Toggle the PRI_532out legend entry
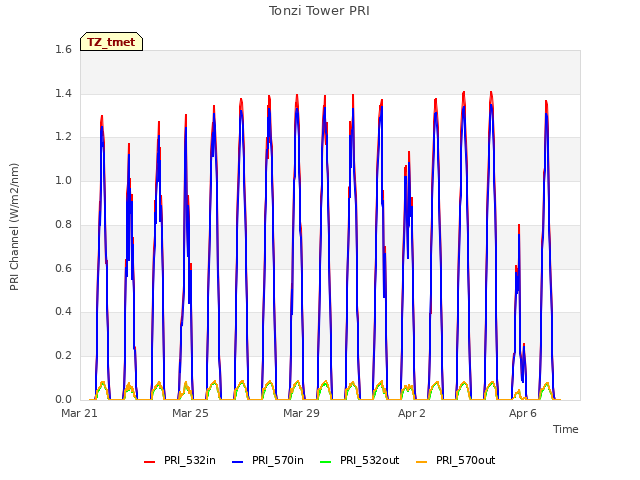 point(360,460)
